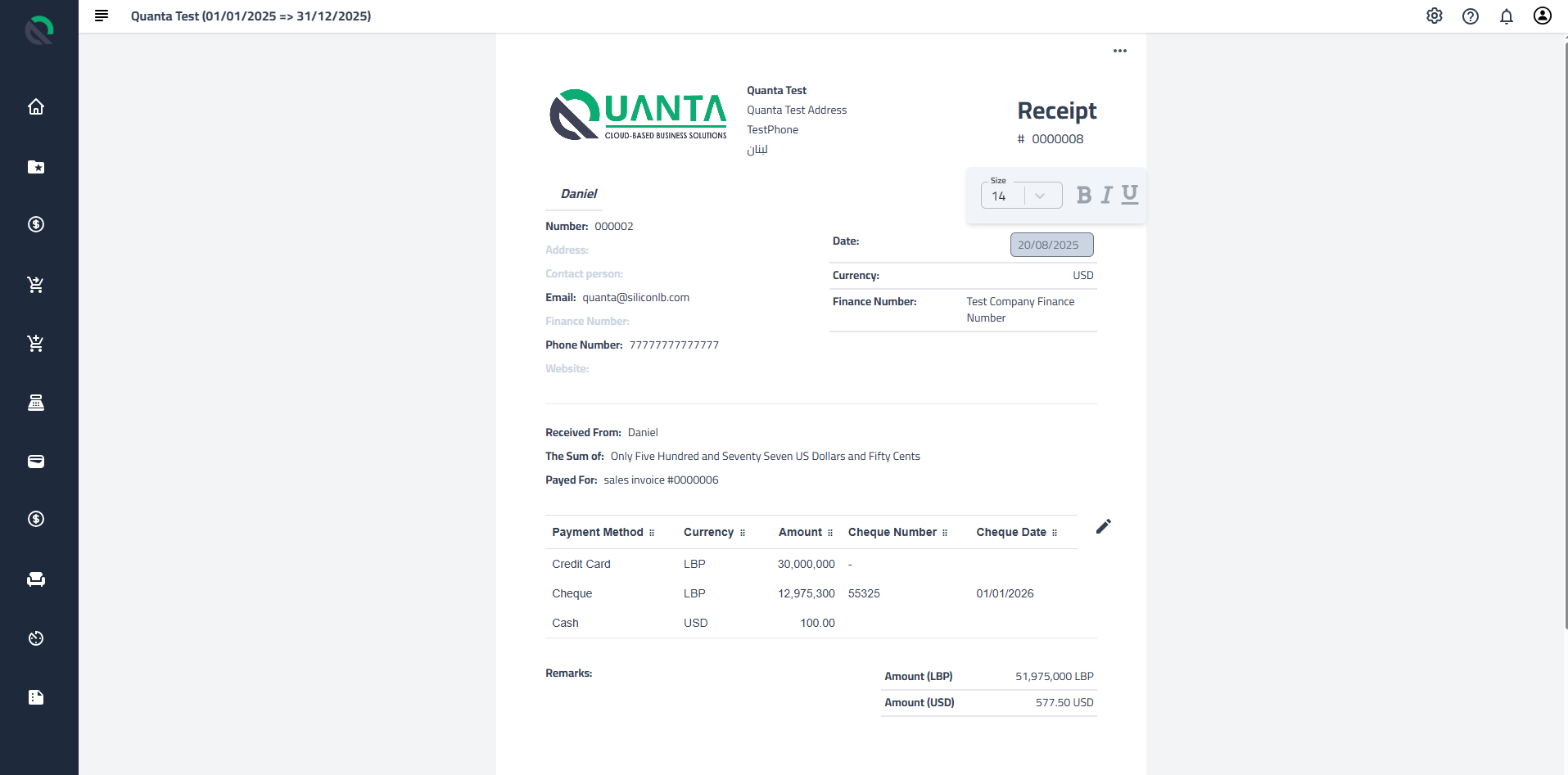Click the quanta@siliconlb.com email link

[636, 297]
